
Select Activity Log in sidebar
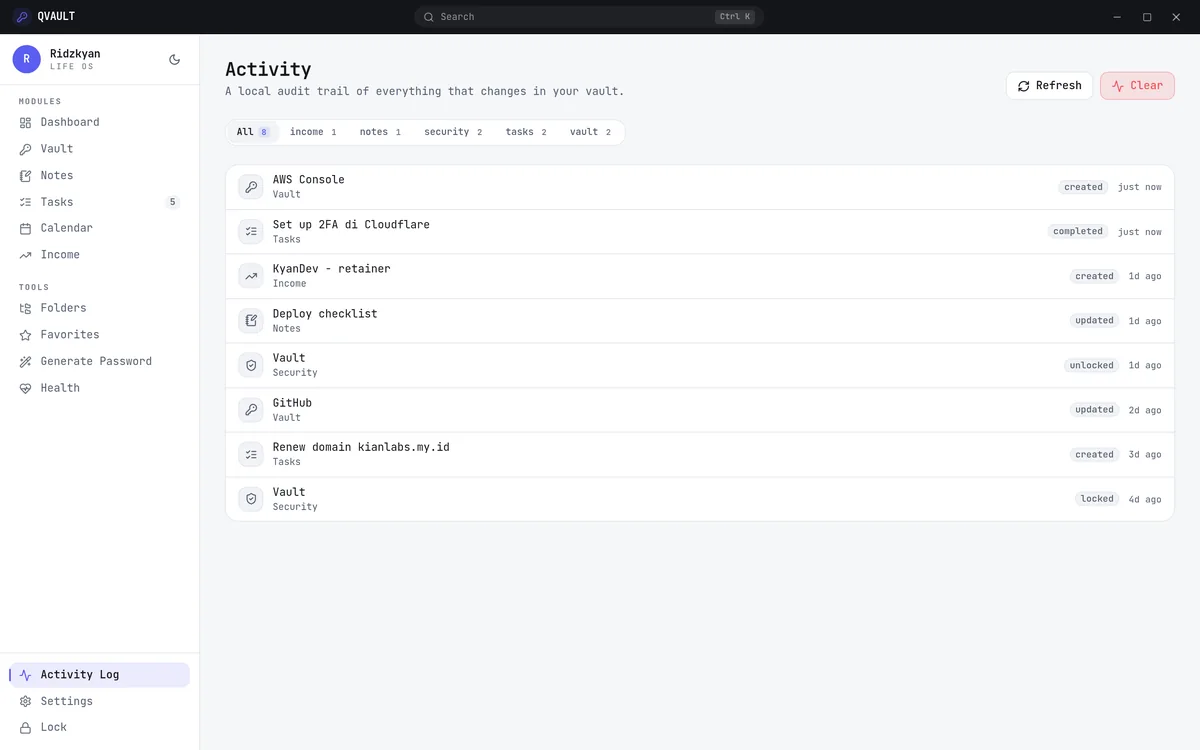(x=100, y=675)
